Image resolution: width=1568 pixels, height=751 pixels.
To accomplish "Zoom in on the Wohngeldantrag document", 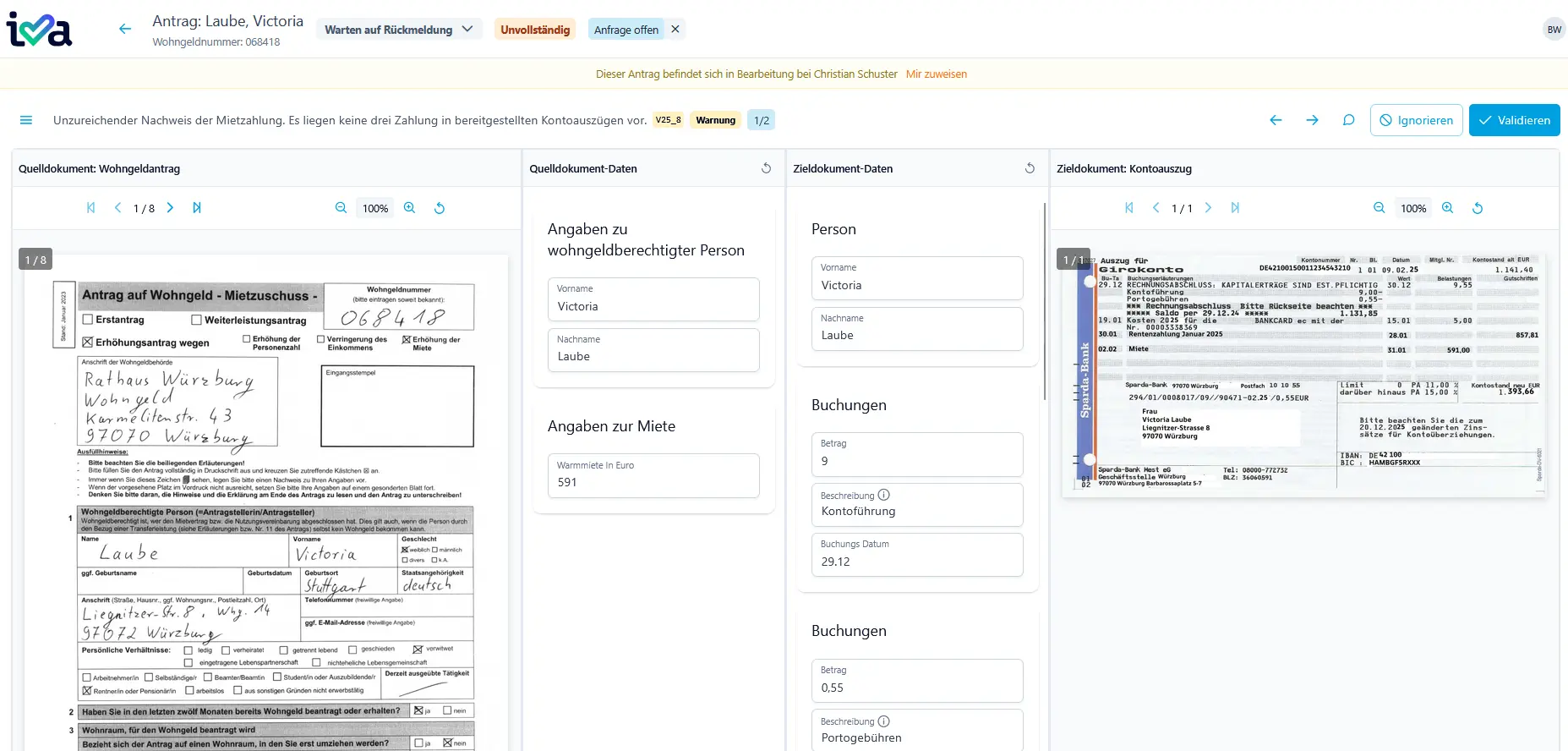I will (x=409, y=208).
